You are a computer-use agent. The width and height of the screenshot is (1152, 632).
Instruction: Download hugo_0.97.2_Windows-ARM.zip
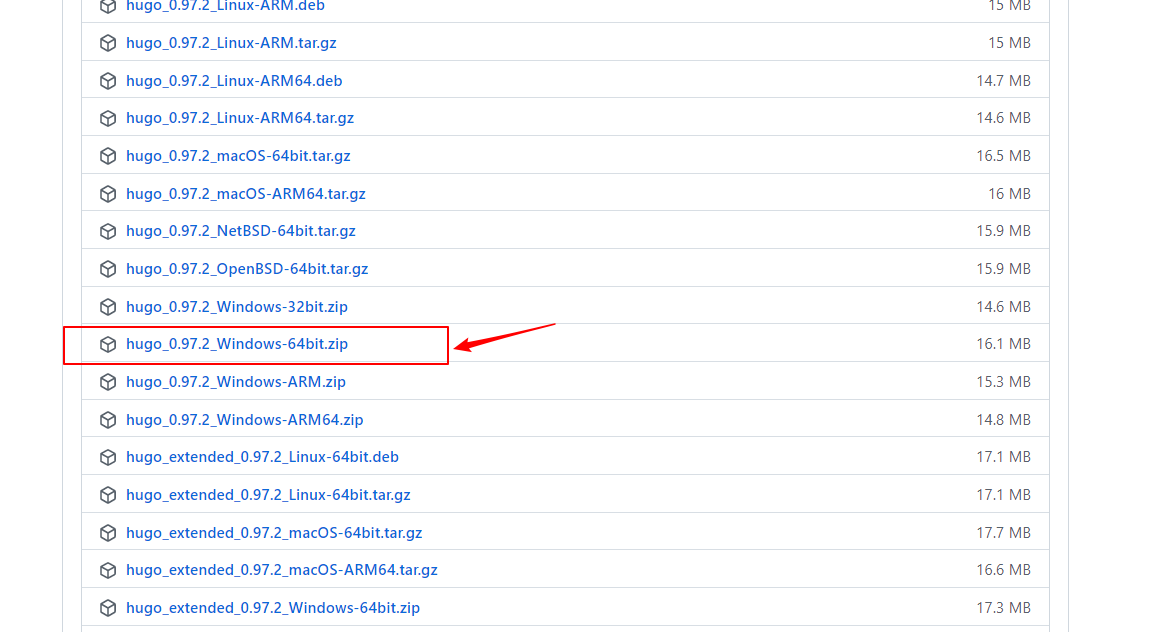point(236,382)
